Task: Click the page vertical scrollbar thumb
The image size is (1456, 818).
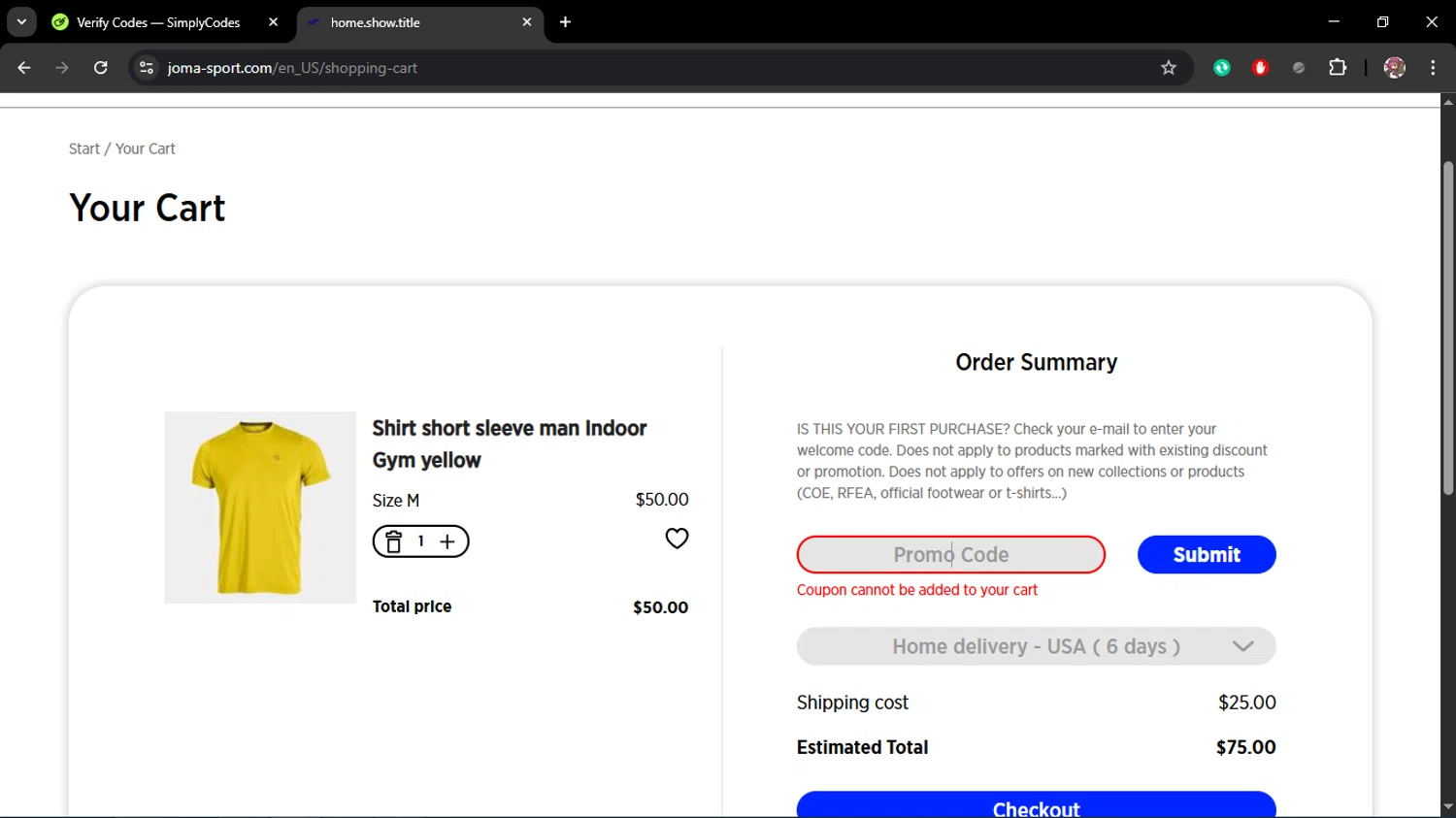Action: pyautogui.click(x=1448, y=328)
